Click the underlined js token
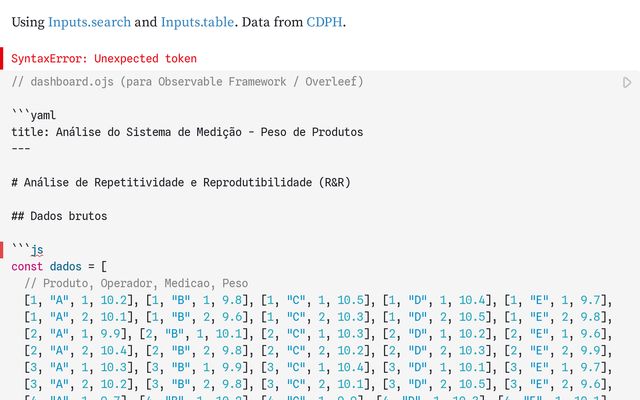Viewport: 640px width, 400px height. 37,249
